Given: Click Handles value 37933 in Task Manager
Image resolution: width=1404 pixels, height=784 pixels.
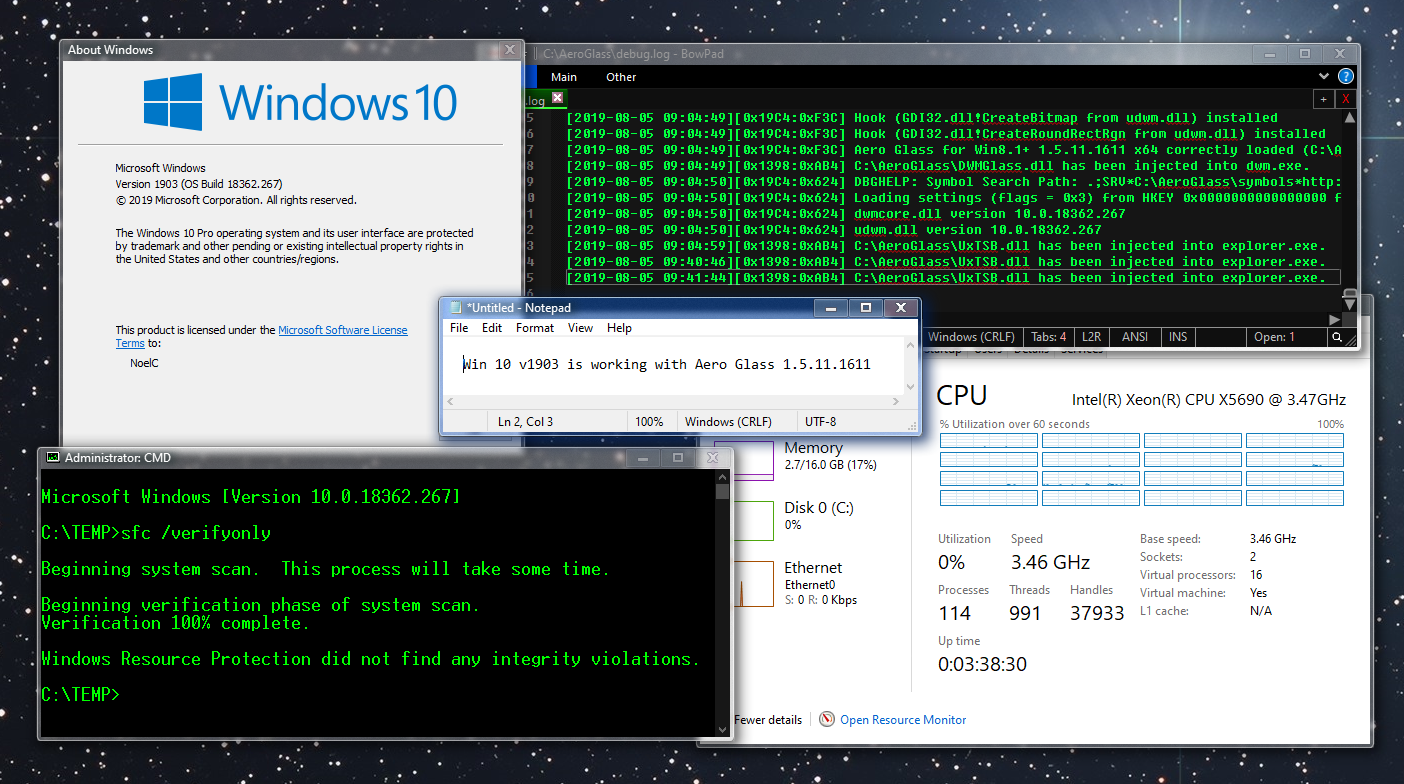Looking at the screenshot, I should click(x=1097, y=613).
